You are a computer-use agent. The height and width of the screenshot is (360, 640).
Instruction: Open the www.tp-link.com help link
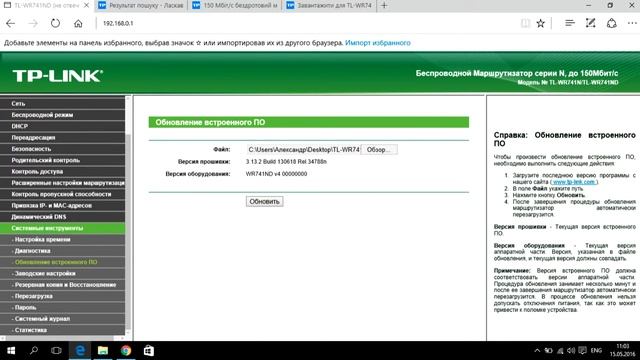(x=574, y=182)
